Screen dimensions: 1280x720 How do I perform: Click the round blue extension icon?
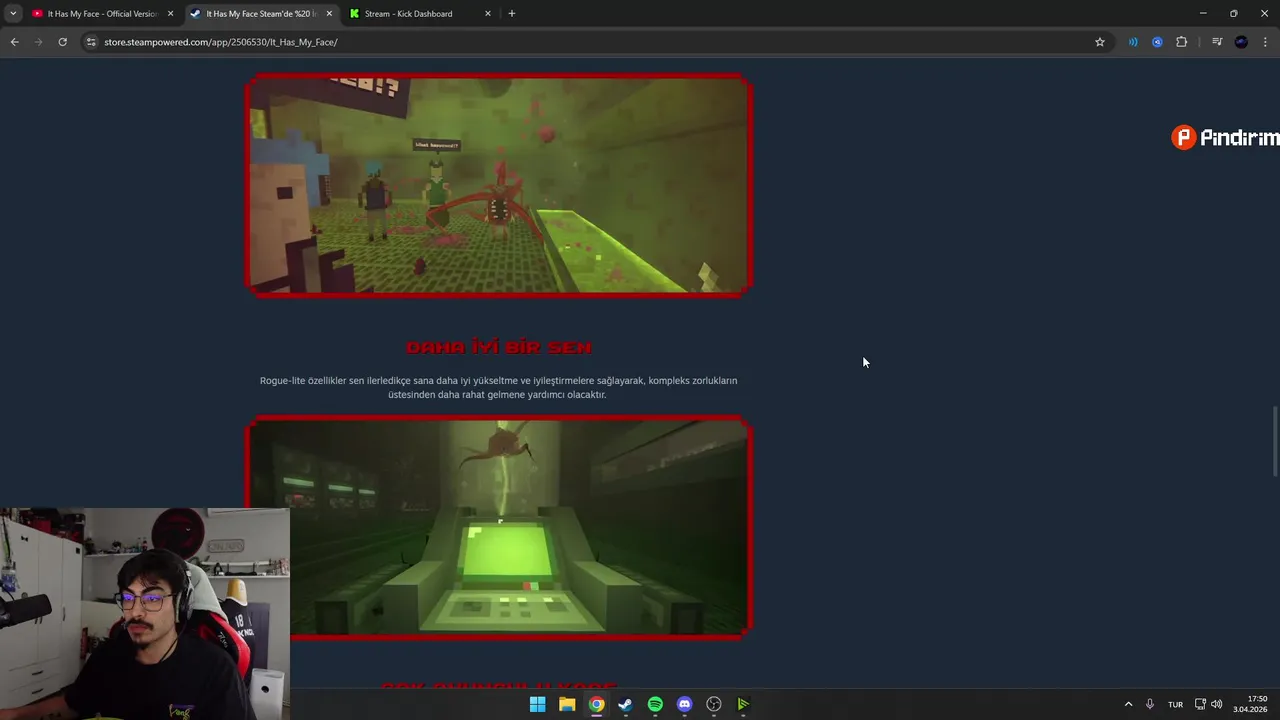coord(1157,42)
